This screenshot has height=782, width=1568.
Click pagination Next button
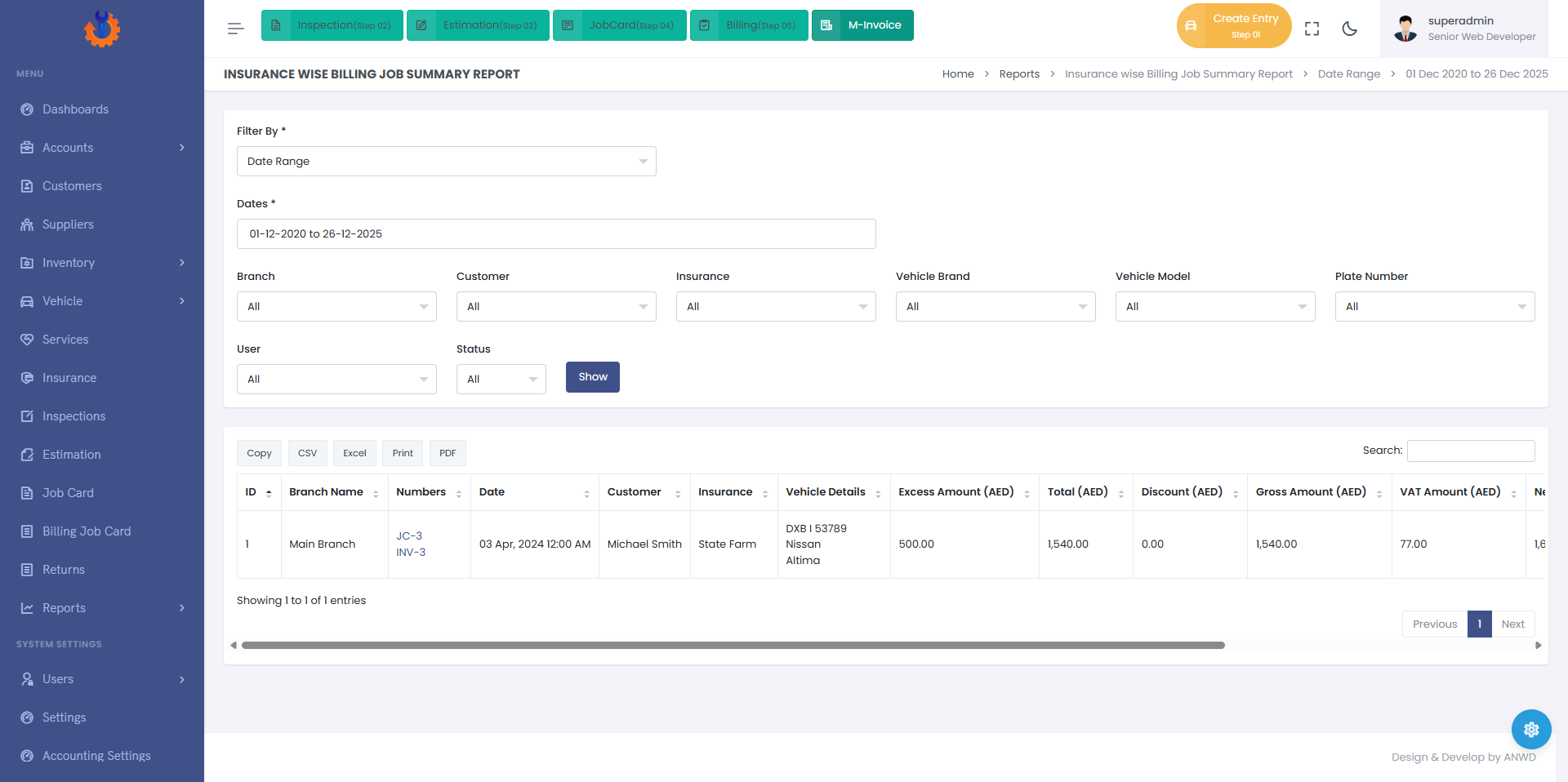coord(1512,624)
